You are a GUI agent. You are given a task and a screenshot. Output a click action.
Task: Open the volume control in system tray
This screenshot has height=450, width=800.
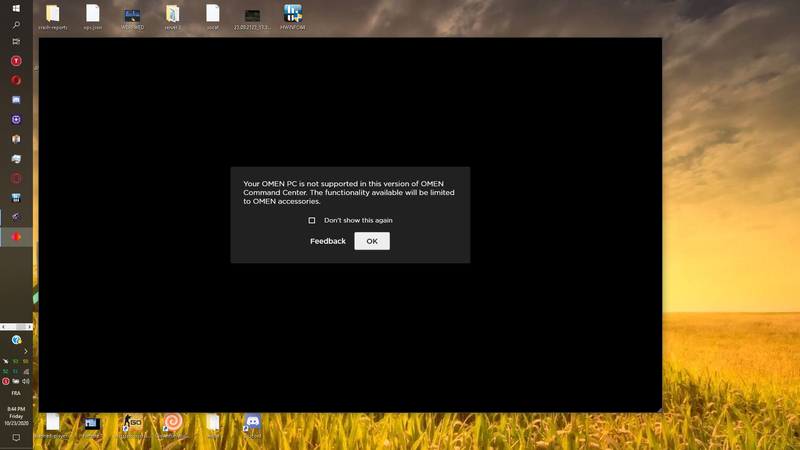pos(26,381)
